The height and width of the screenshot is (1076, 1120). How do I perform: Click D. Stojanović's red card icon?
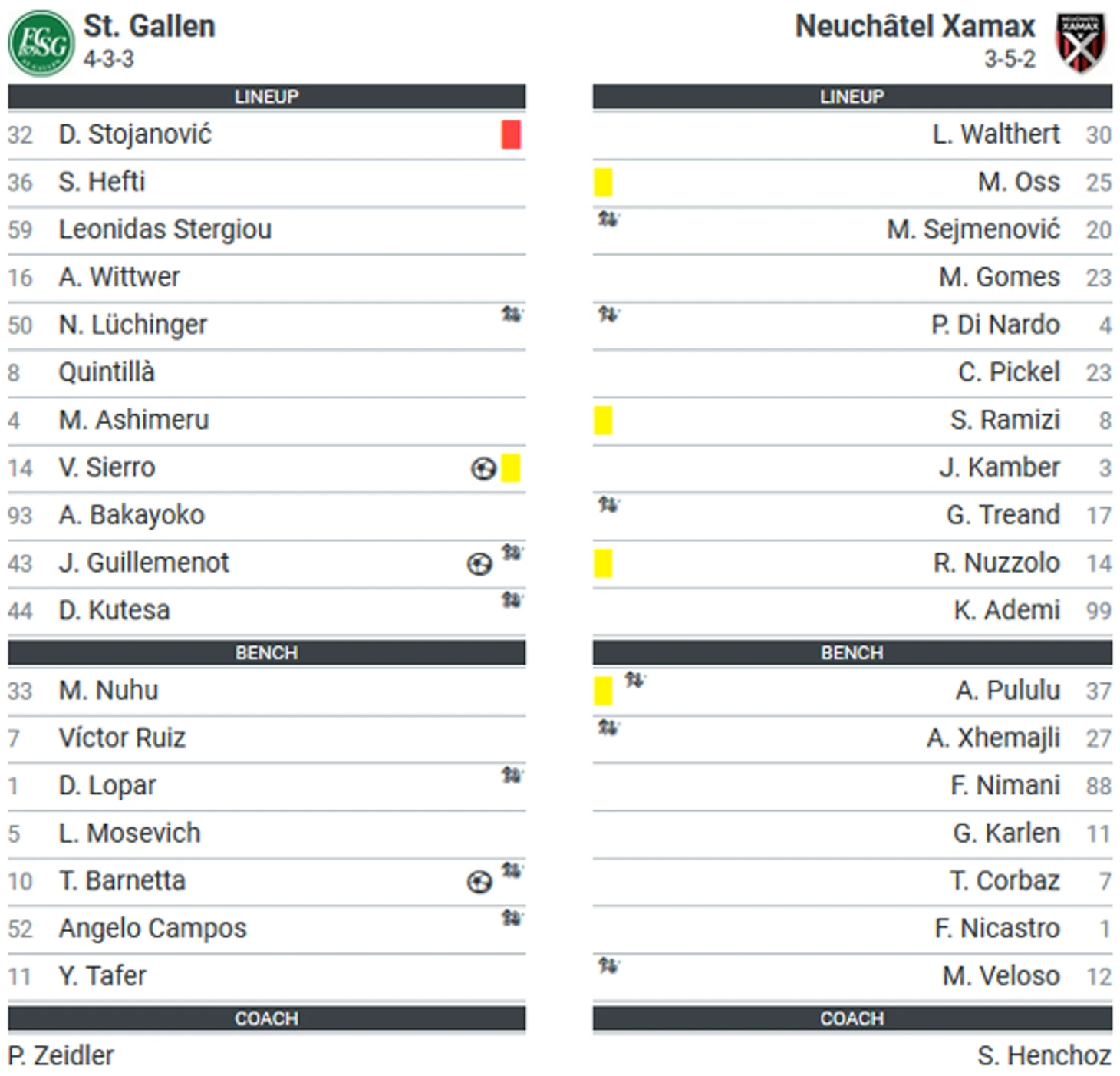click(511, 134)
